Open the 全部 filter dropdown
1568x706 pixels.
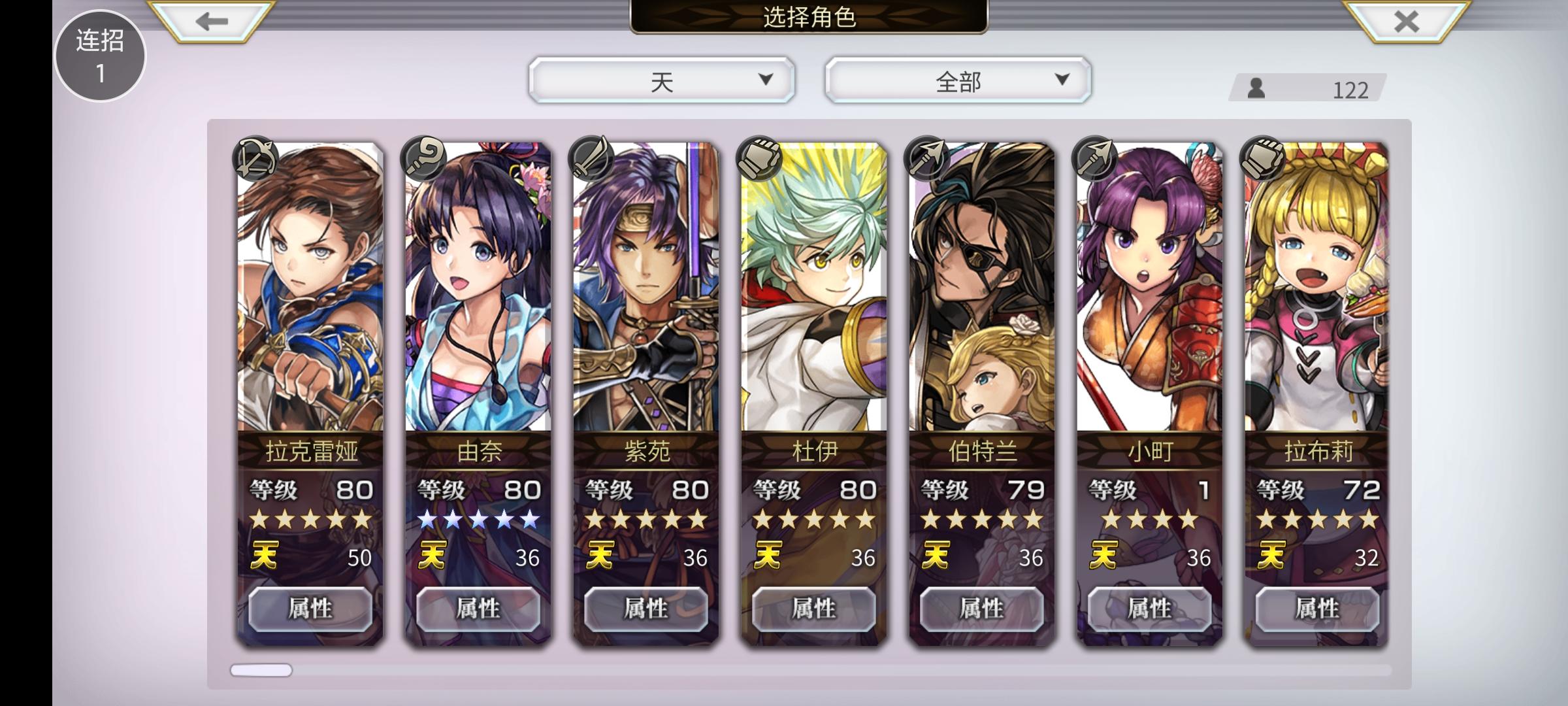click(958, 80)
